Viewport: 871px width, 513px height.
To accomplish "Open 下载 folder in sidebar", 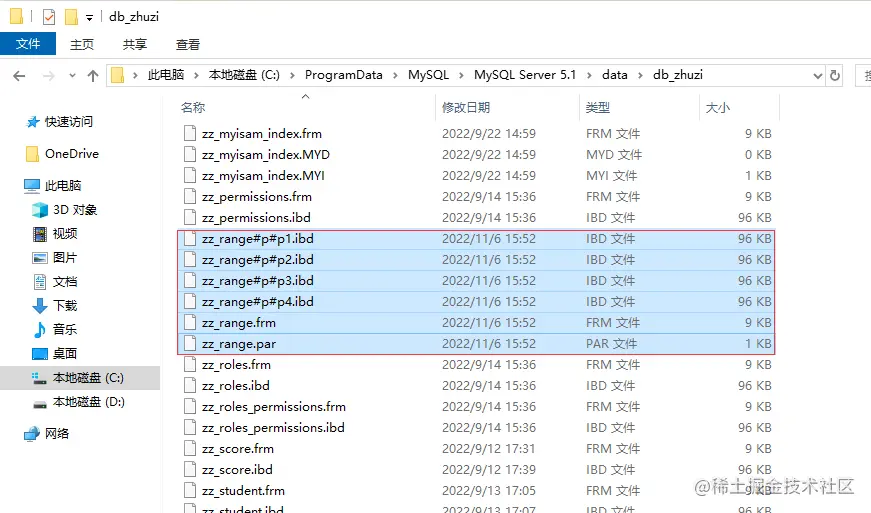I will click(x=64, y=305).
